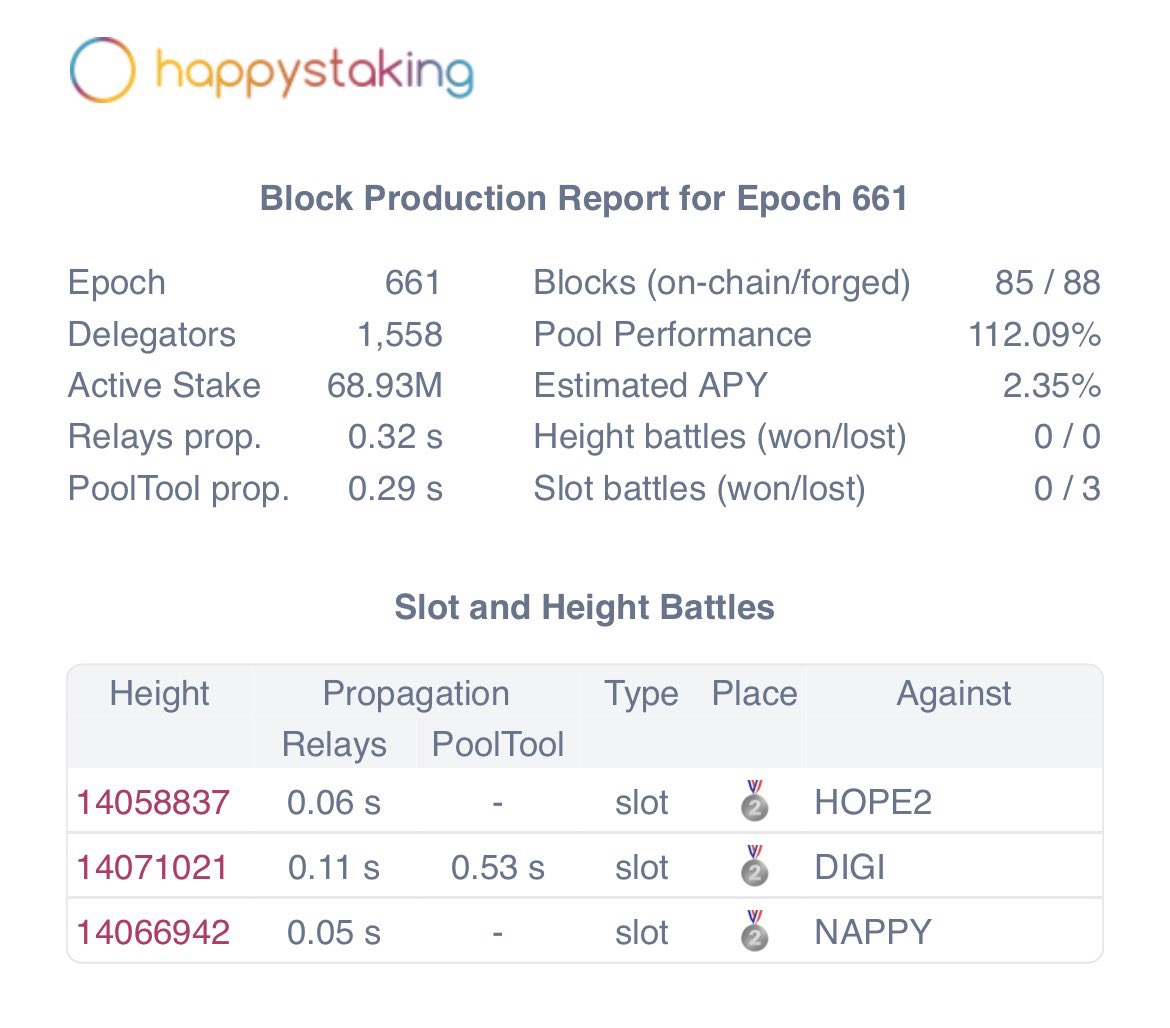The width and height of the screenshot is (1170, 1028).
Task: Click the Height battles (won/lost) label
Action: click(x=720, y=437)
